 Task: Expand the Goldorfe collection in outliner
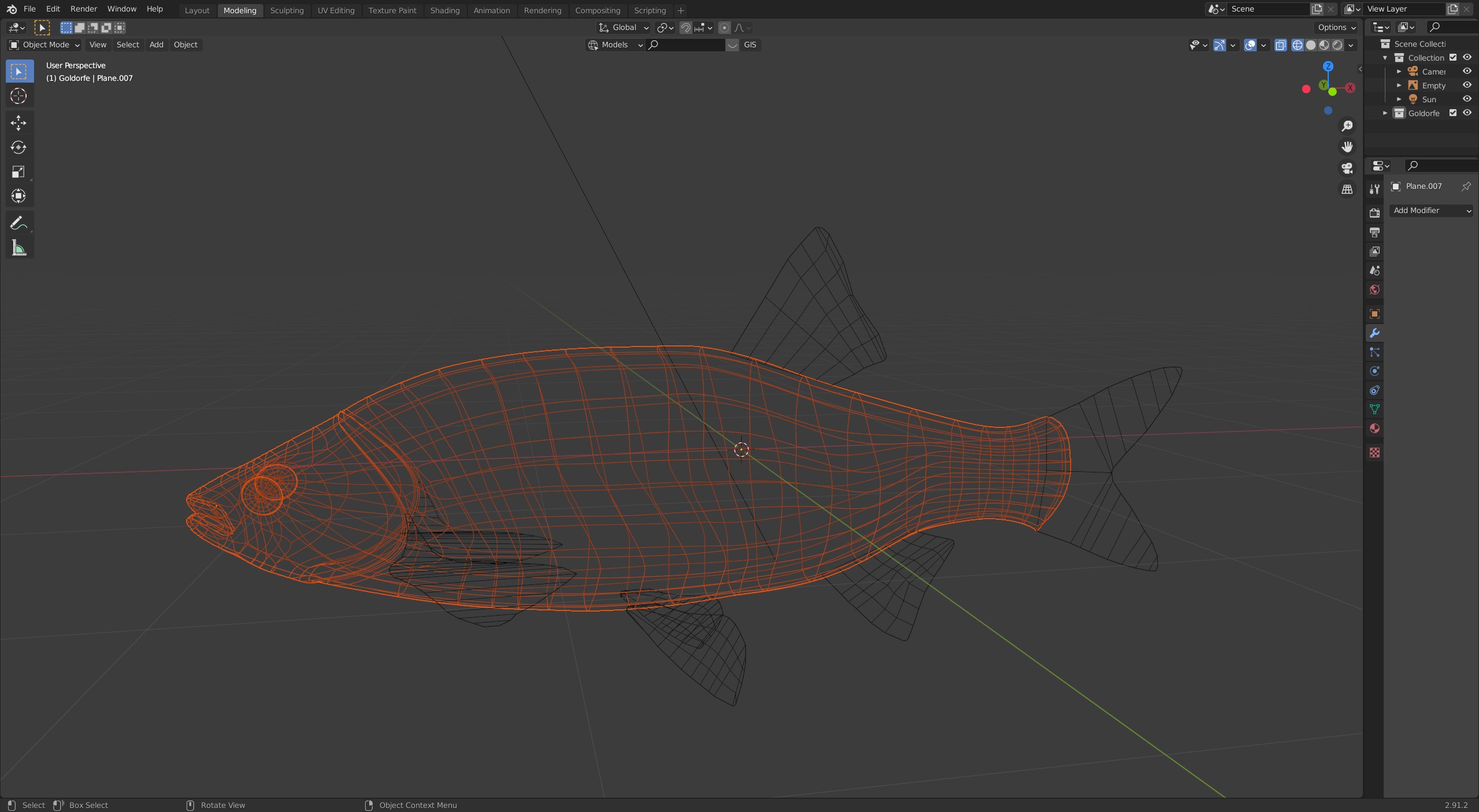point(1385,113)
